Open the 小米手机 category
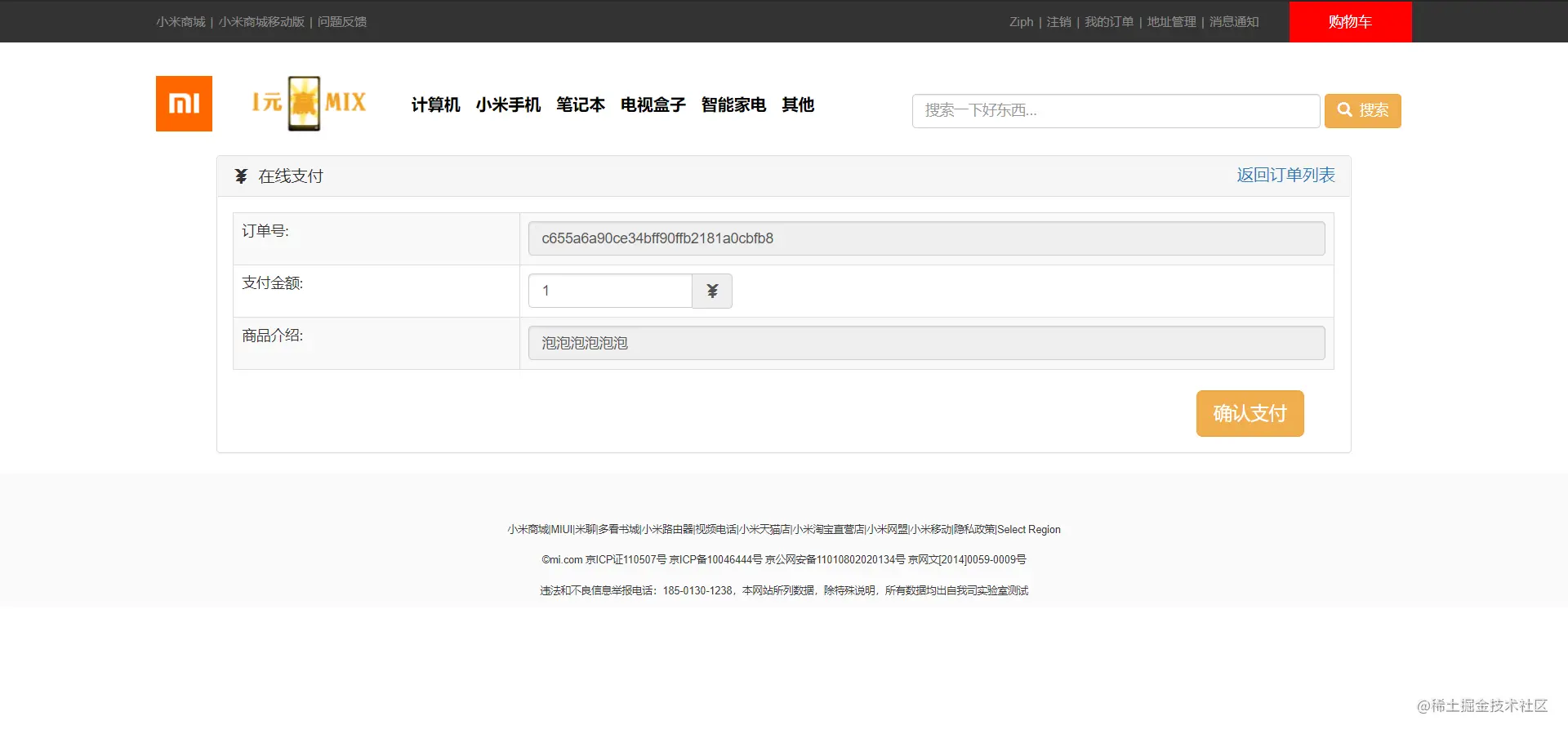This screenshot has width=1568, height=734. click(508, 105)
